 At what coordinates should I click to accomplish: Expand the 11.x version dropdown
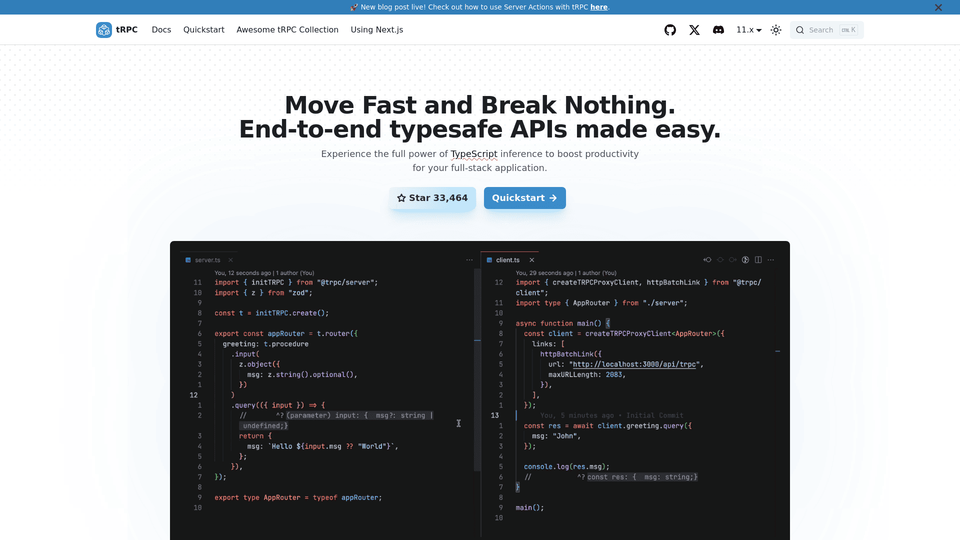click(x=748, y=30)
